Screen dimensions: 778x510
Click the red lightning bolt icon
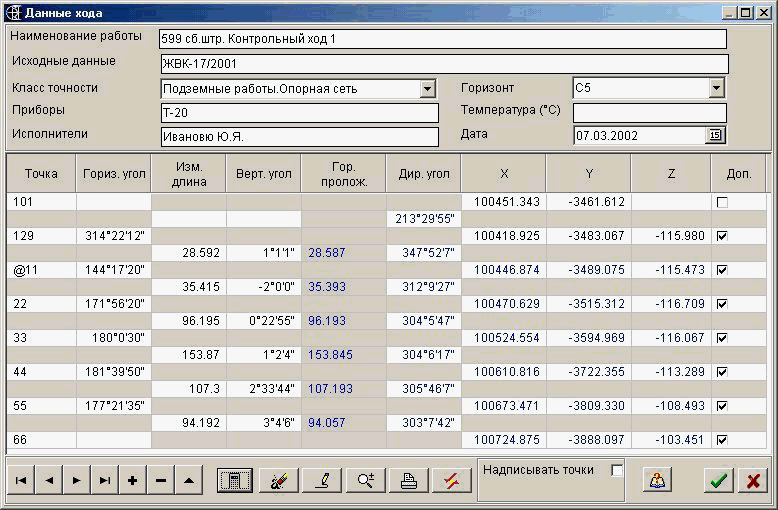coord(452,480)
